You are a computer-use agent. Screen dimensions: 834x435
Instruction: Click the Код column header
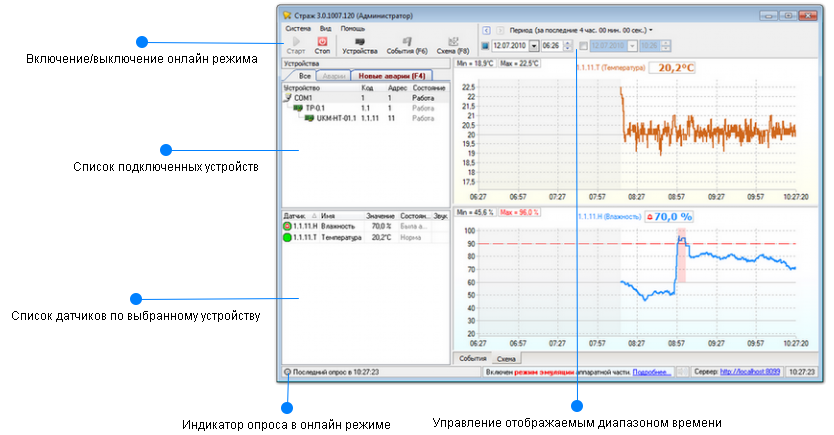pyautogui.click(x=373, y=88)
